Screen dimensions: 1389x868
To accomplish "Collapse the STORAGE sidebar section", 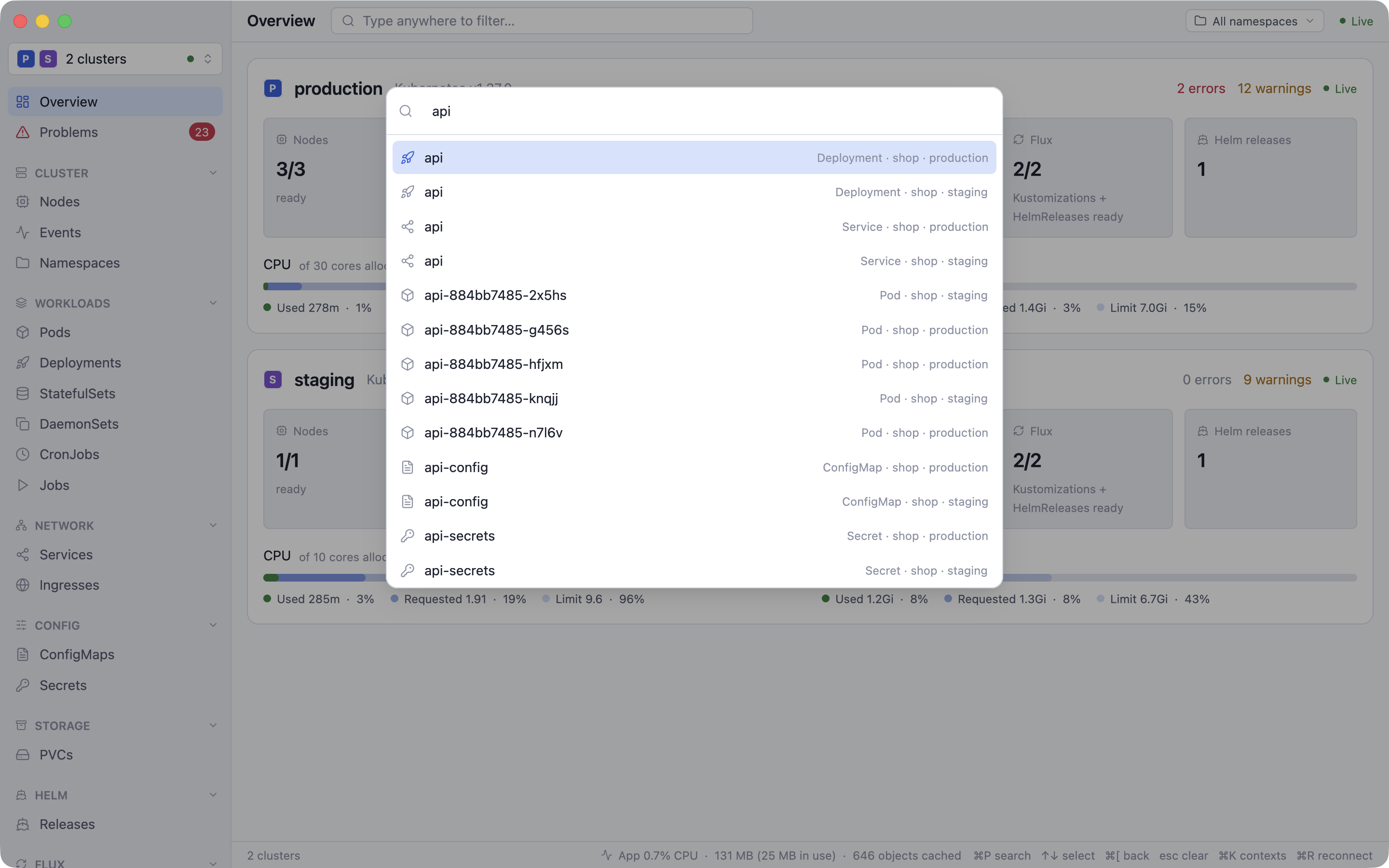I will point(213,725).
